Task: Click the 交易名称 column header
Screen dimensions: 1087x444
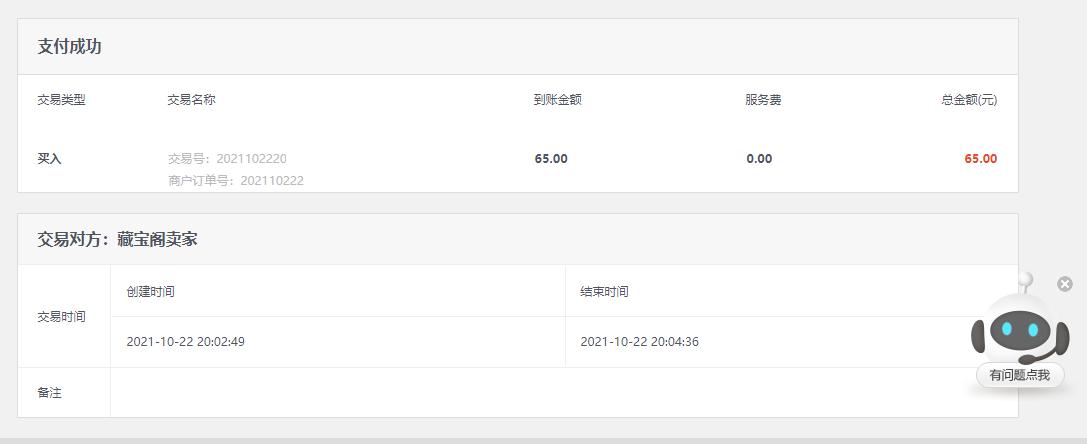Action: (191, 100)
